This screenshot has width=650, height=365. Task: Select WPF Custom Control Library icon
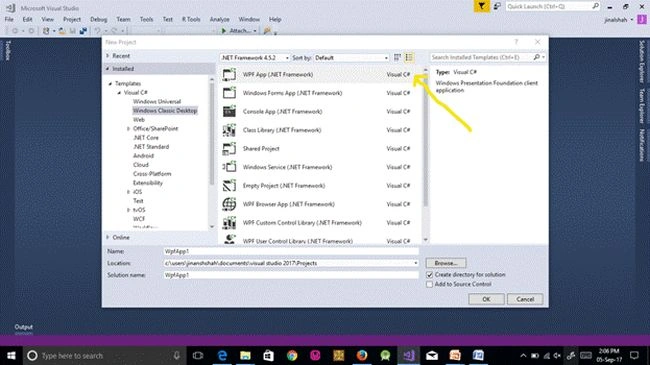229,223
